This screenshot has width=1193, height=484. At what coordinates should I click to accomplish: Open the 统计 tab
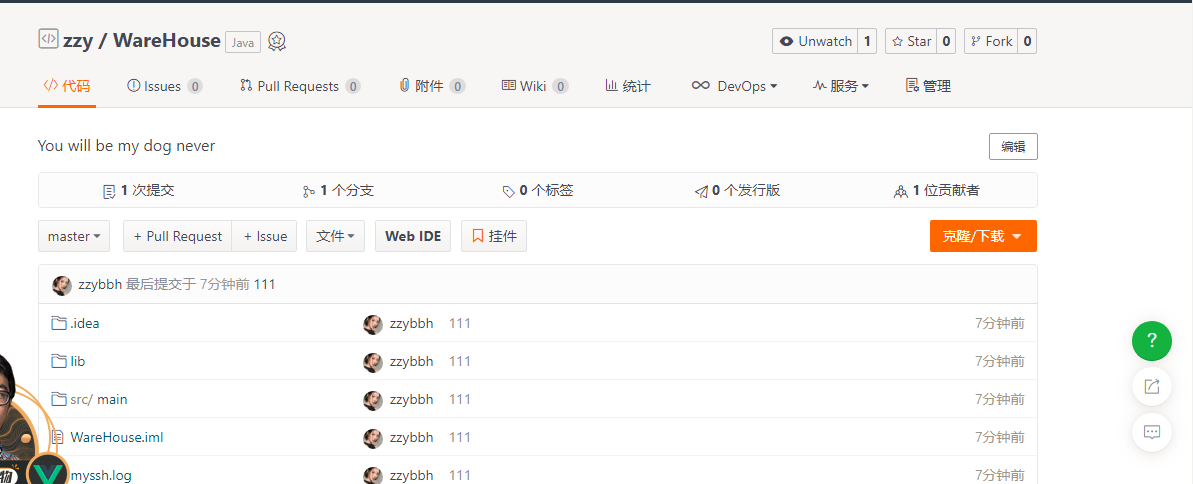click(x=628, y=86)
